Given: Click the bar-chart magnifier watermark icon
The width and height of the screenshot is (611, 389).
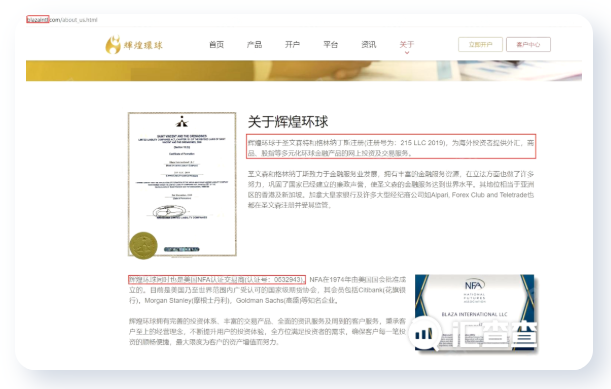Looking at the screenshot, I should click(x=425, y=333).
